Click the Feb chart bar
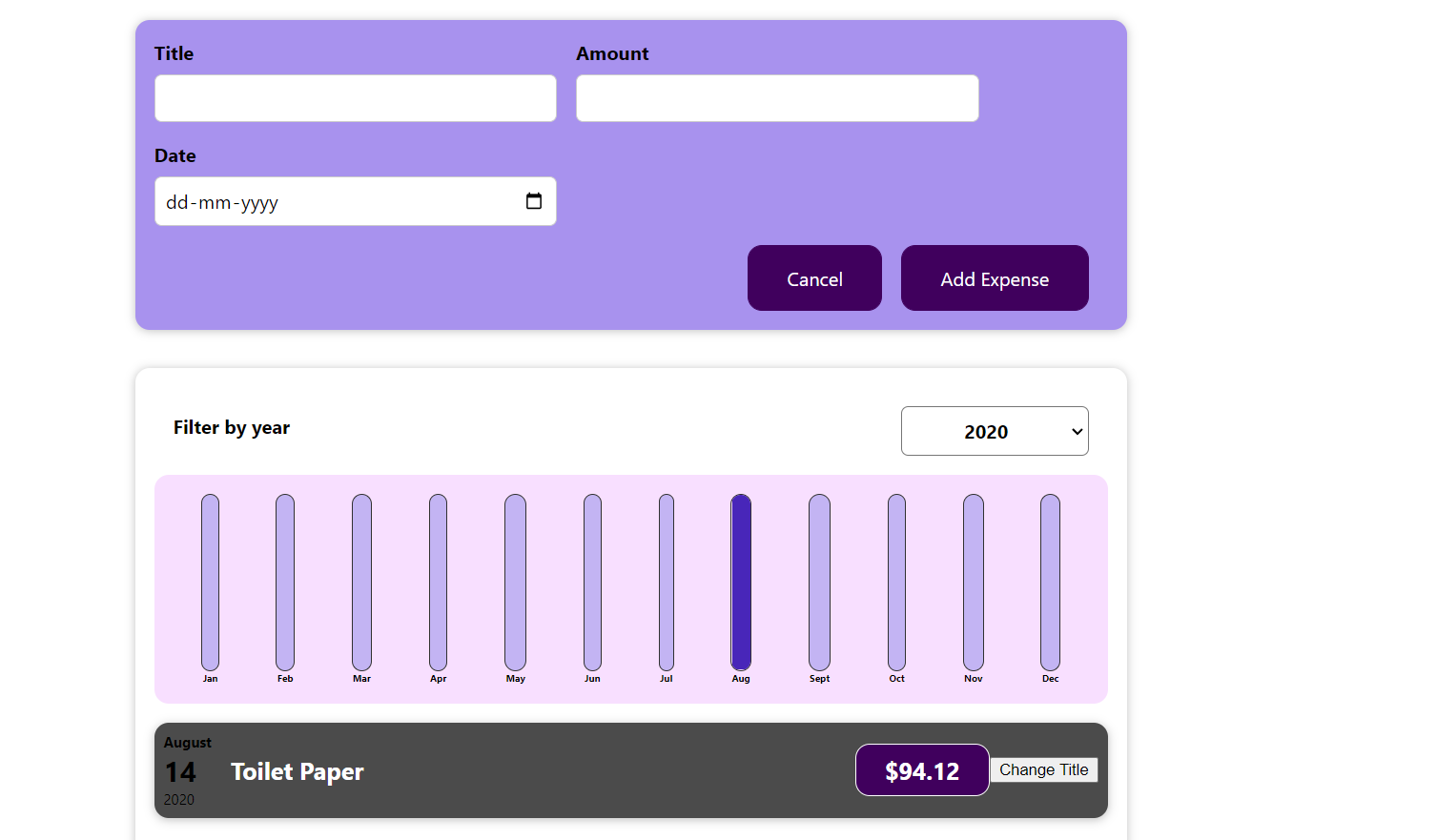1437x840 pixels. [x=285, y=583]
